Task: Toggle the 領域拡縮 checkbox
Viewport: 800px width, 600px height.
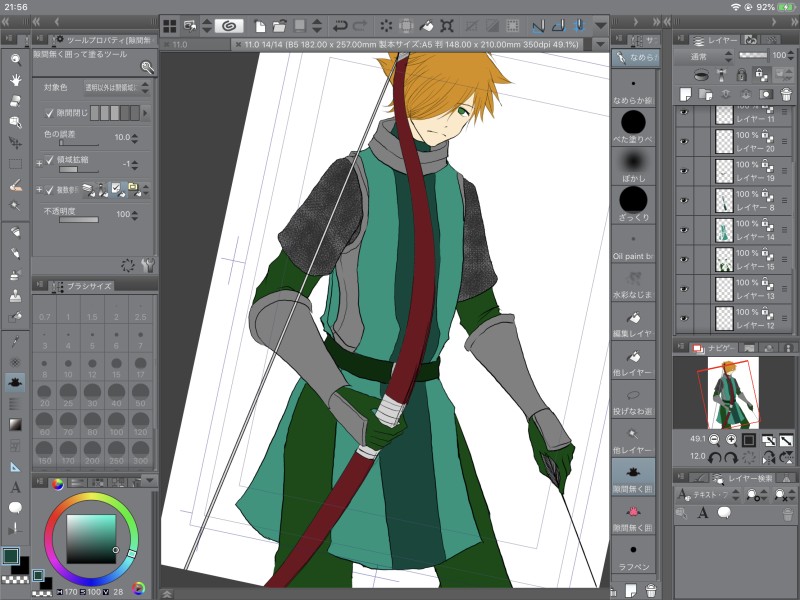Action: pyautogui.click(x=49, y=160)
